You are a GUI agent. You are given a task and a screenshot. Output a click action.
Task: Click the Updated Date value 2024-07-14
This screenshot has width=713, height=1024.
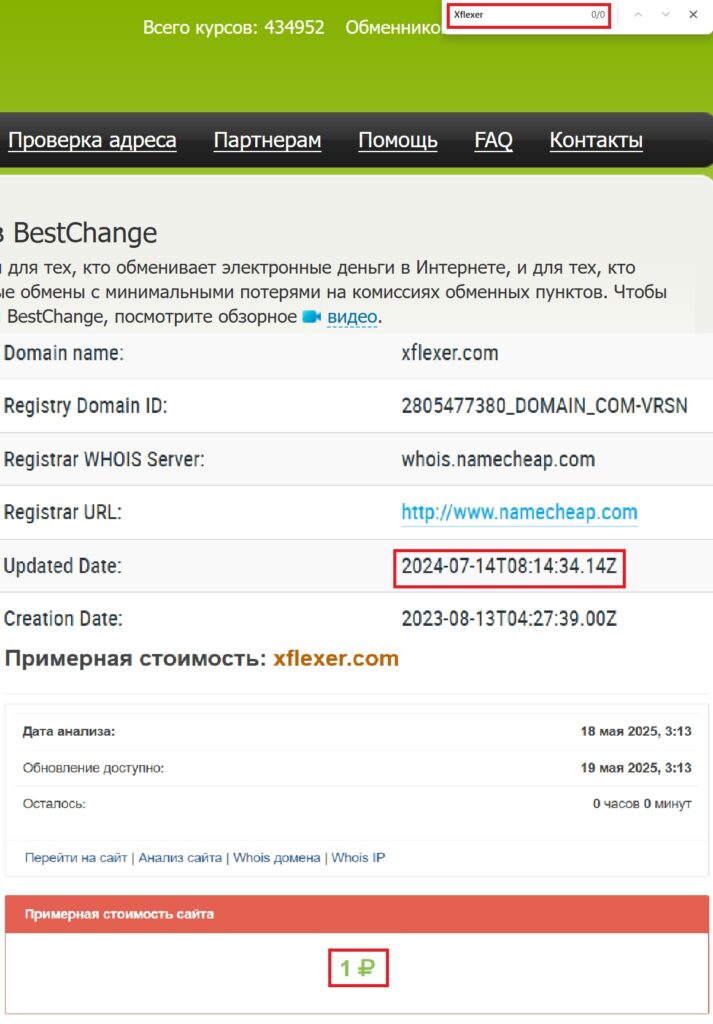(509, 566)
